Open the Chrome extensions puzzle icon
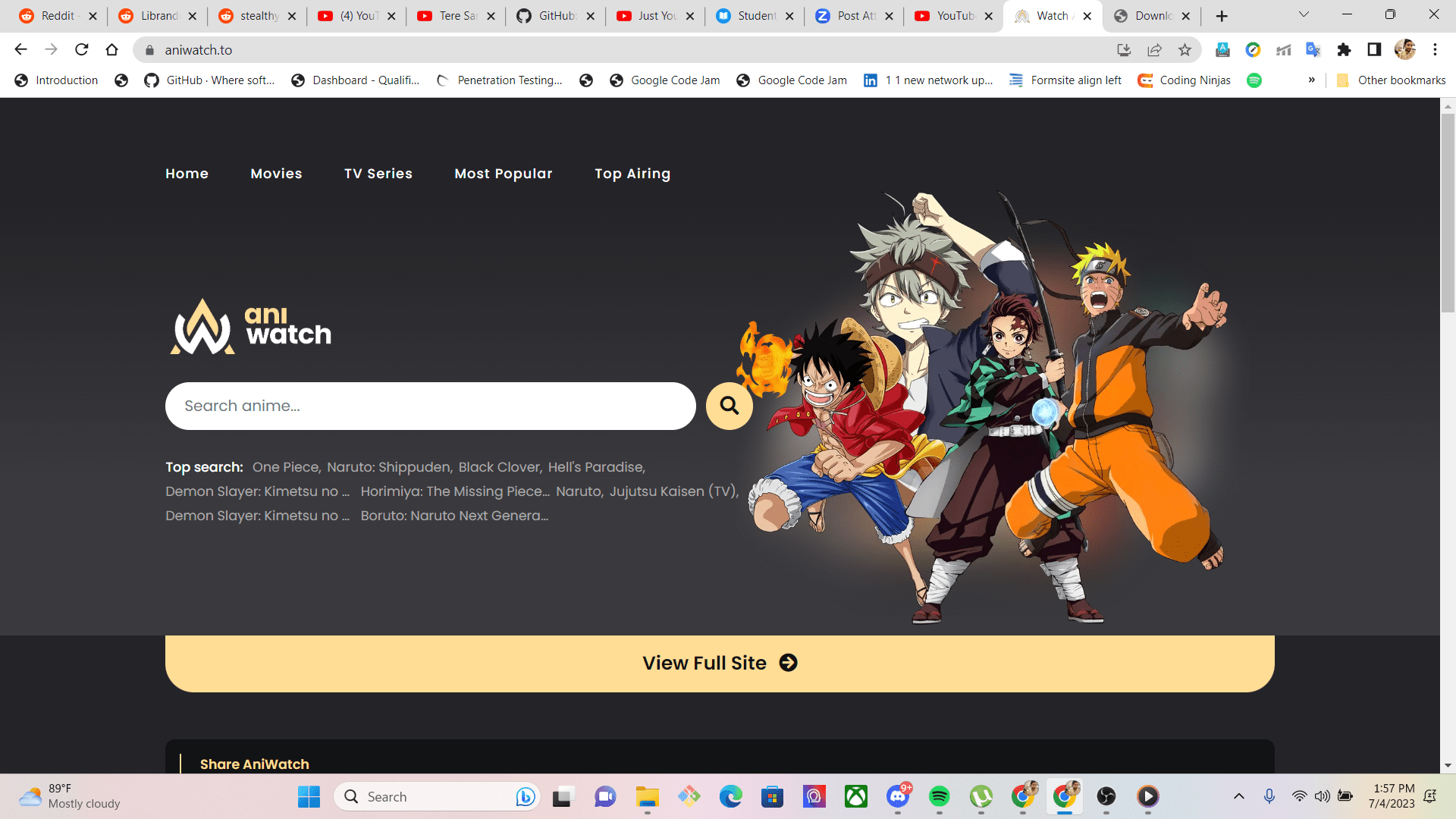Viewport: 1456px width, 819px height. (1344, 50)
